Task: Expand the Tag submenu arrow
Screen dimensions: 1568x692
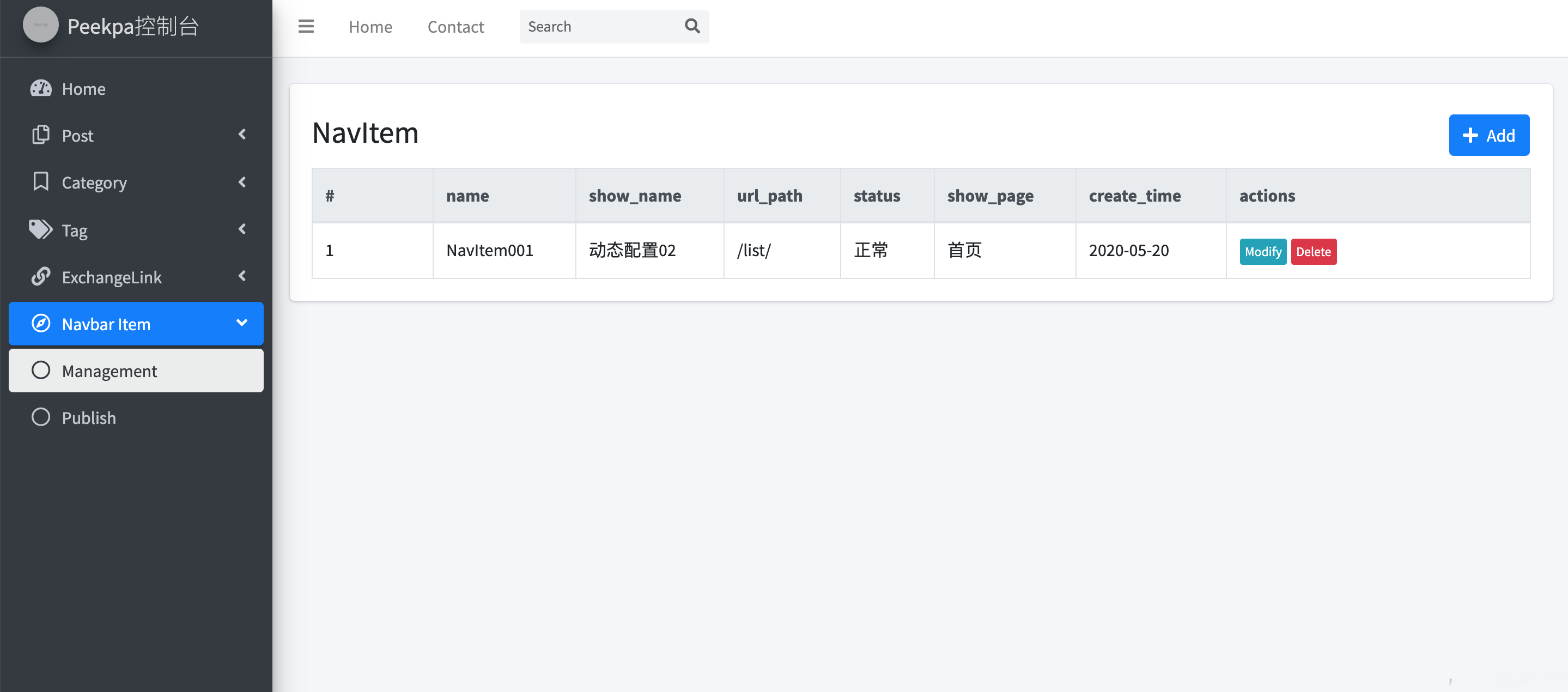Action: click(242, 229)
